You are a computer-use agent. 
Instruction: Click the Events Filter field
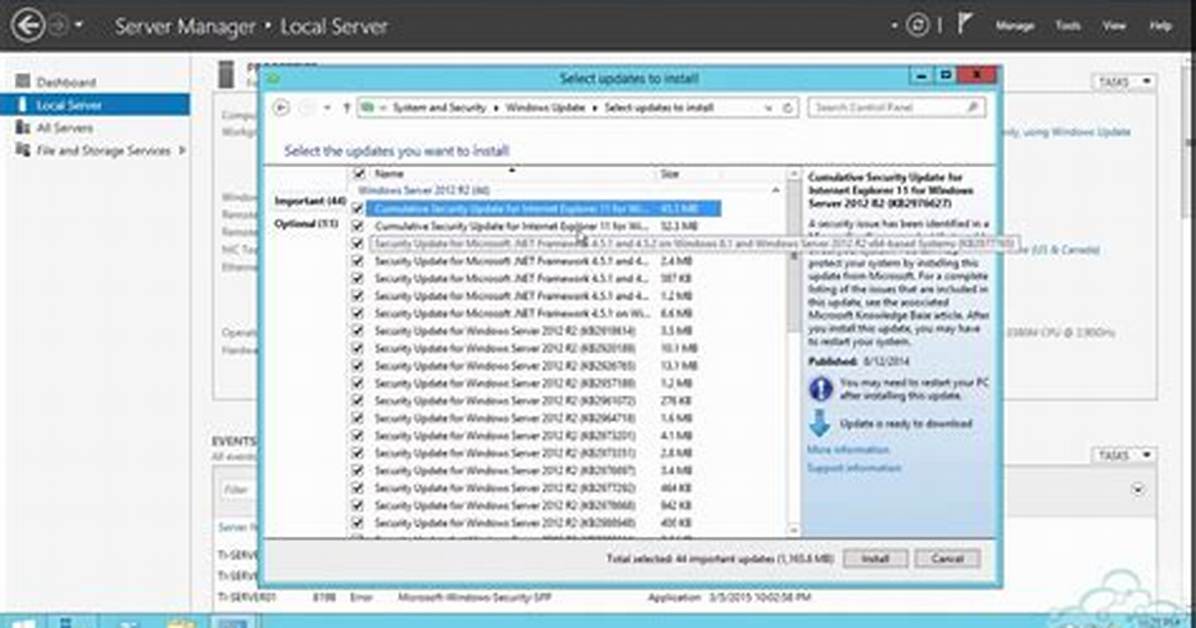coord(239,489)
